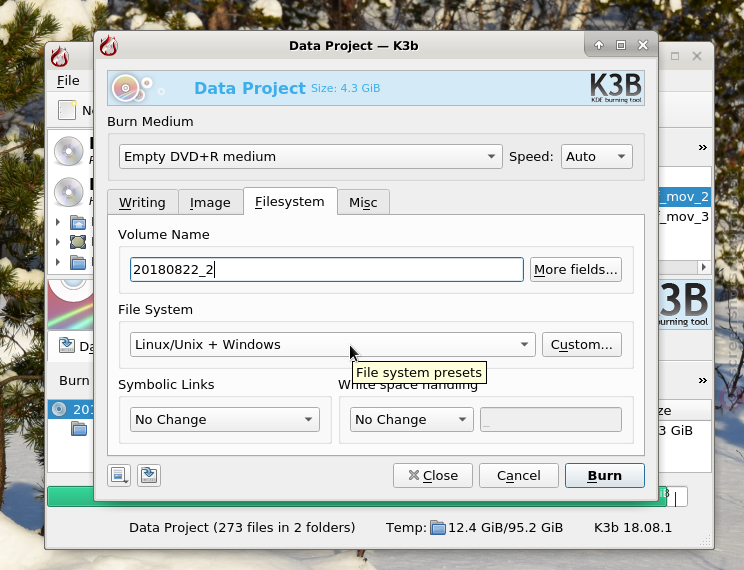The image size is (744, 570).
Task: Switch to the Writing tab
Action: coord(142,203)
